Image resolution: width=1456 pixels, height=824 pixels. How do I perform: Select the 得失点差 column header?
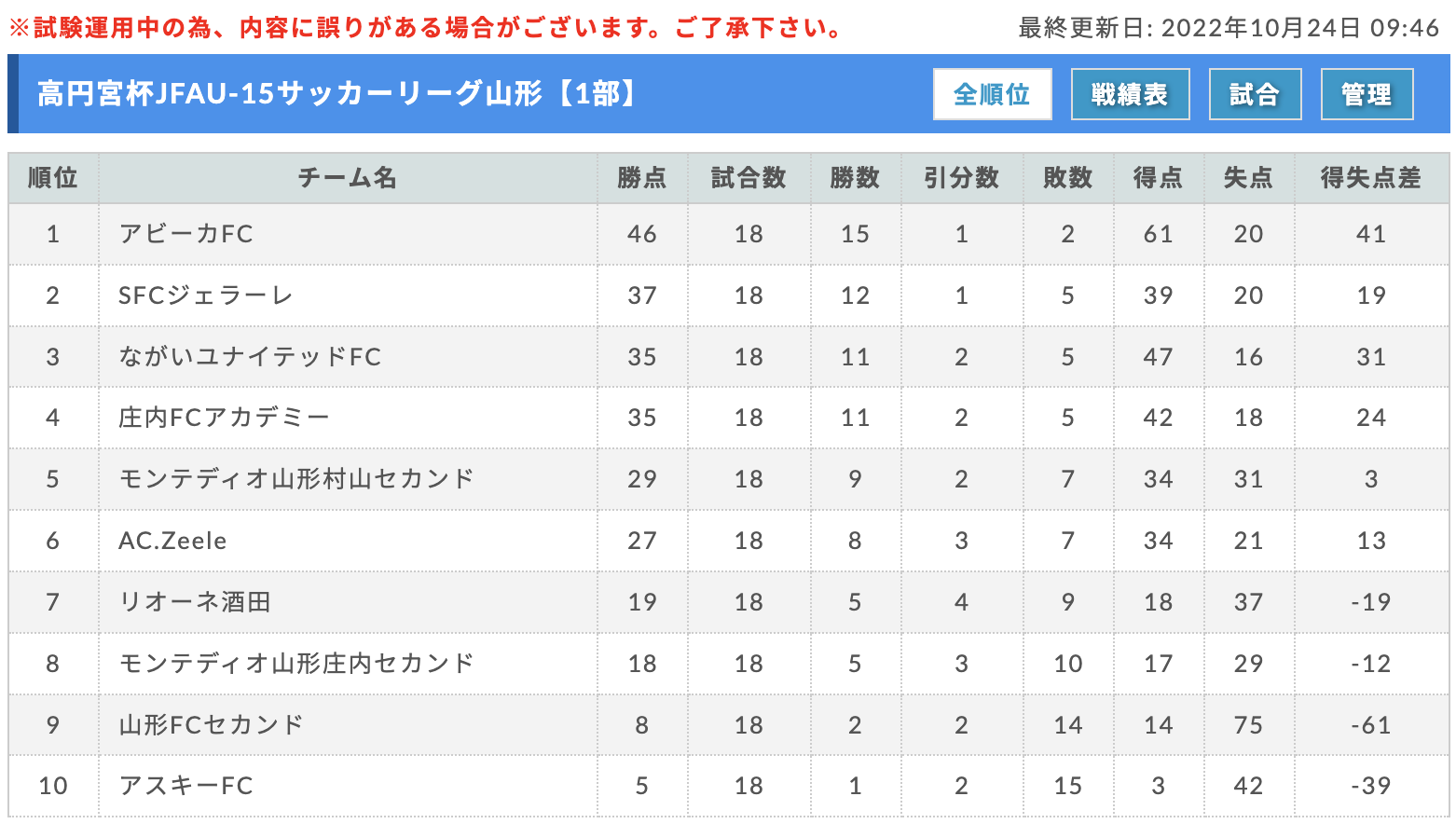coord(1371,178)
